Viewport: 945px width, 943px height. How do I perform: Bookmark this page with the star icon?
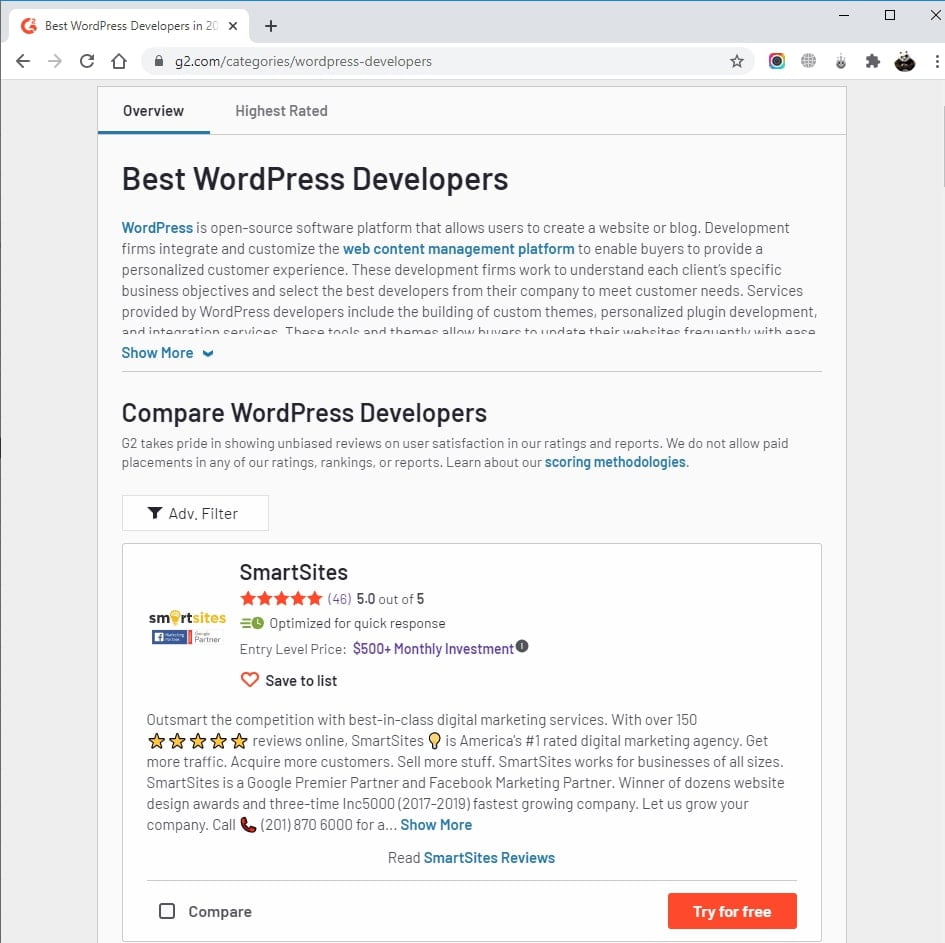click(736, 61)
